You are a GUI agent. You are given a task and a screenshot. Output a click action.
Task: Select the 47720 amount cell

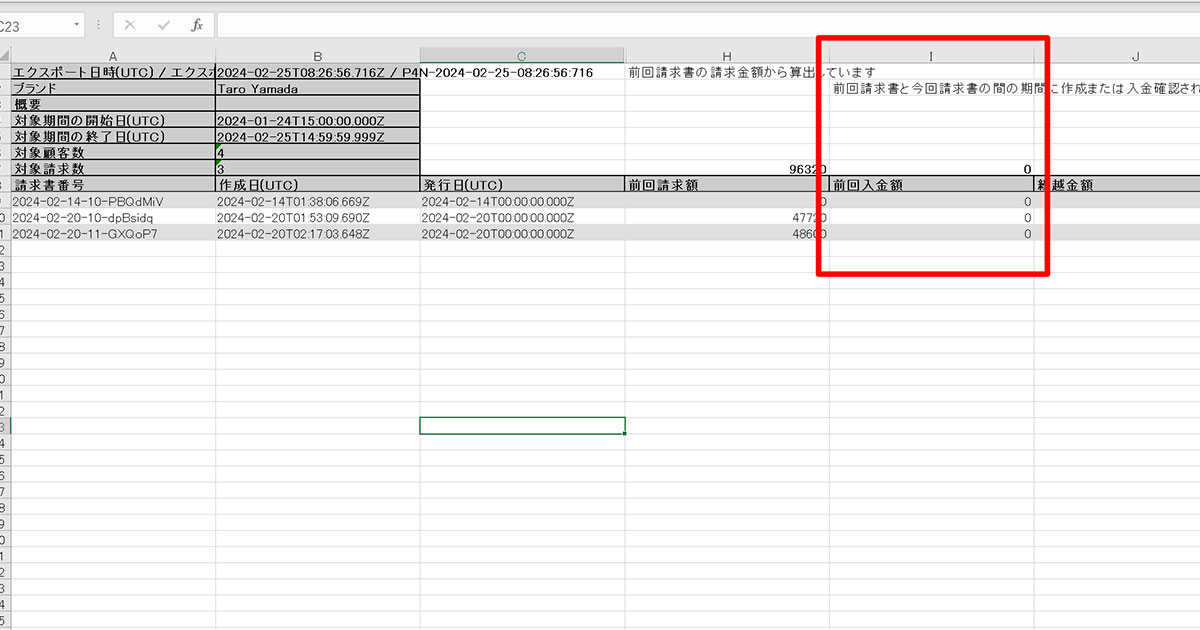coord(727,217)
